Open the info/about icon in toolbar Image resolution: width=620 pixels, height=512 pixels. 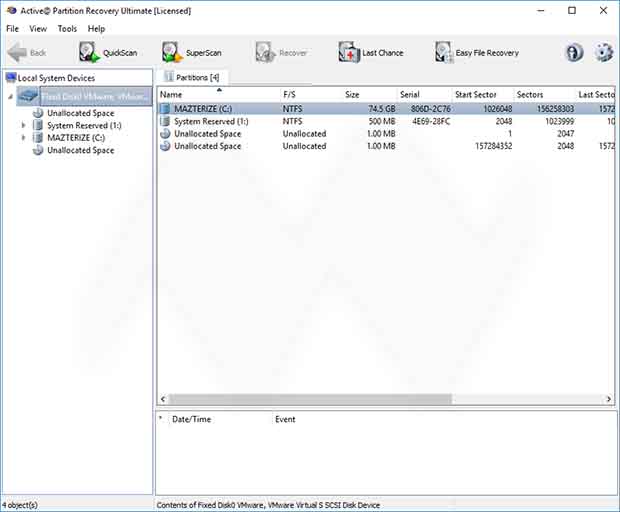click(574, 52)
